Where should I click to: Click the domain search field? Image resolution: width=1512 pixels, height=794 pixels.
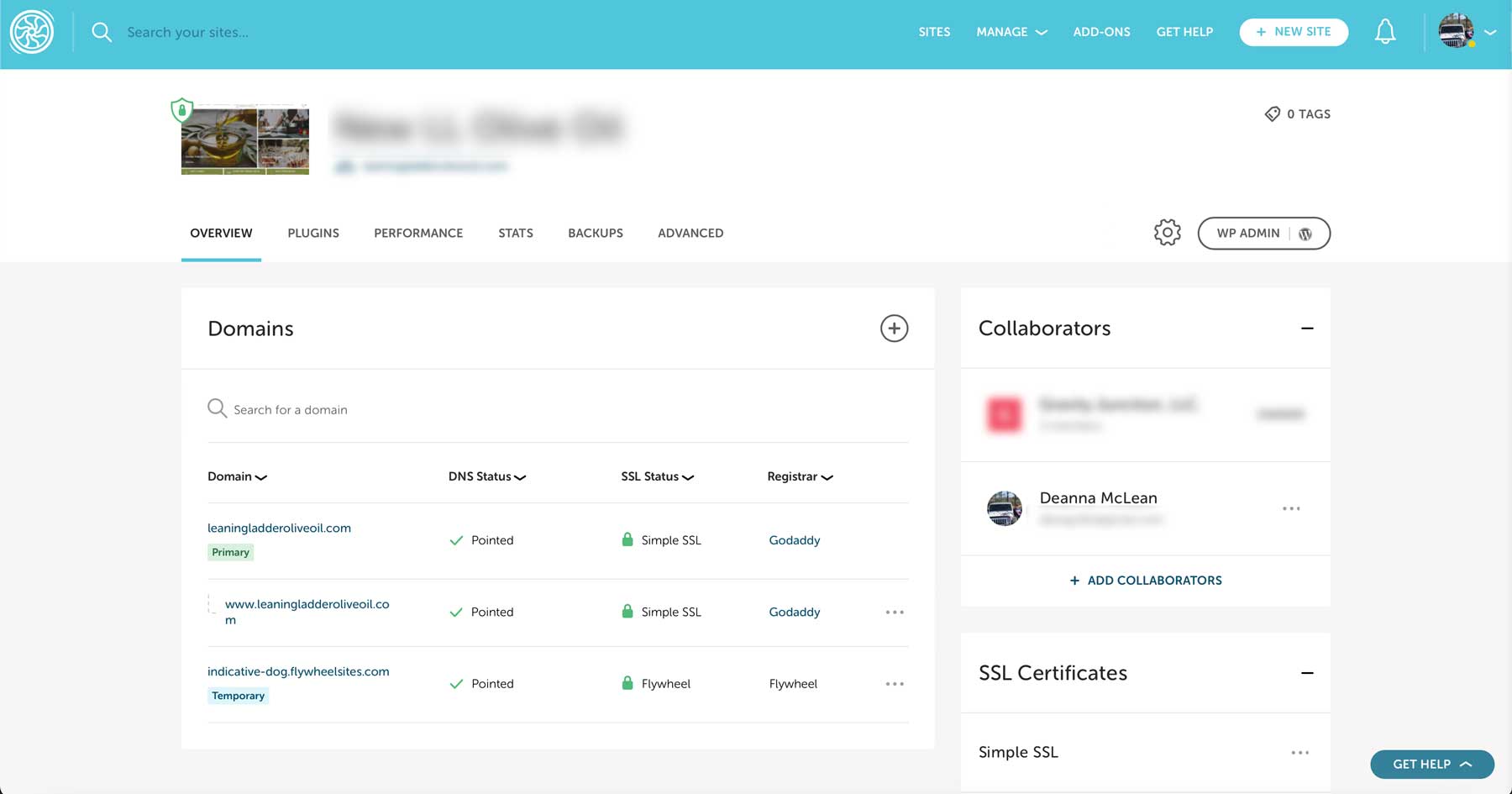336,409
